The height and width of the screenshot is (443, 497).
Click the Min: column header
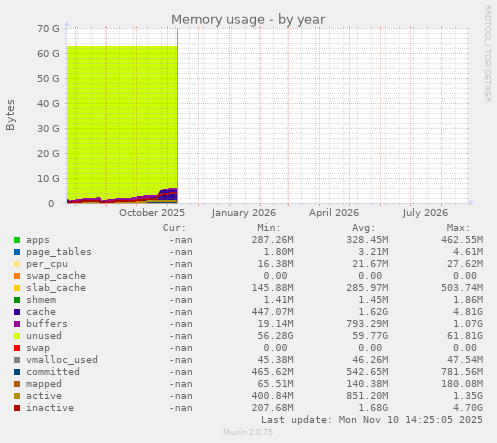[x=269, y=228]
